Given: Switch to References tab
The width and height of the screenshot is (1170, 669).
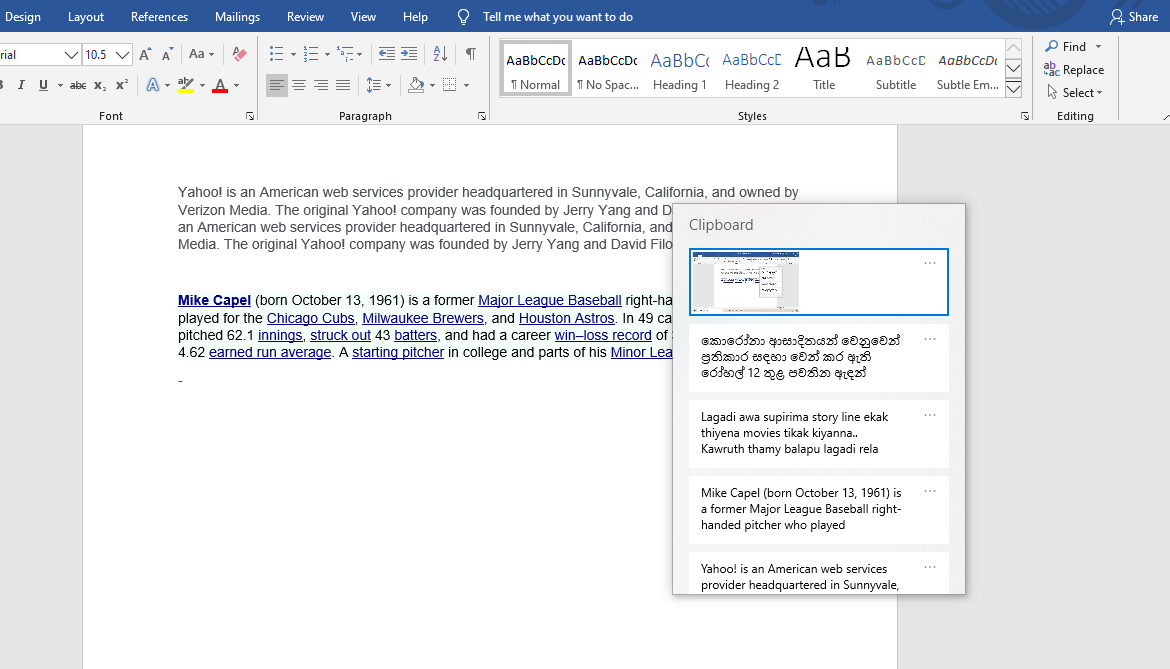Looking at the screenshot, I should (x=159, y=16).
